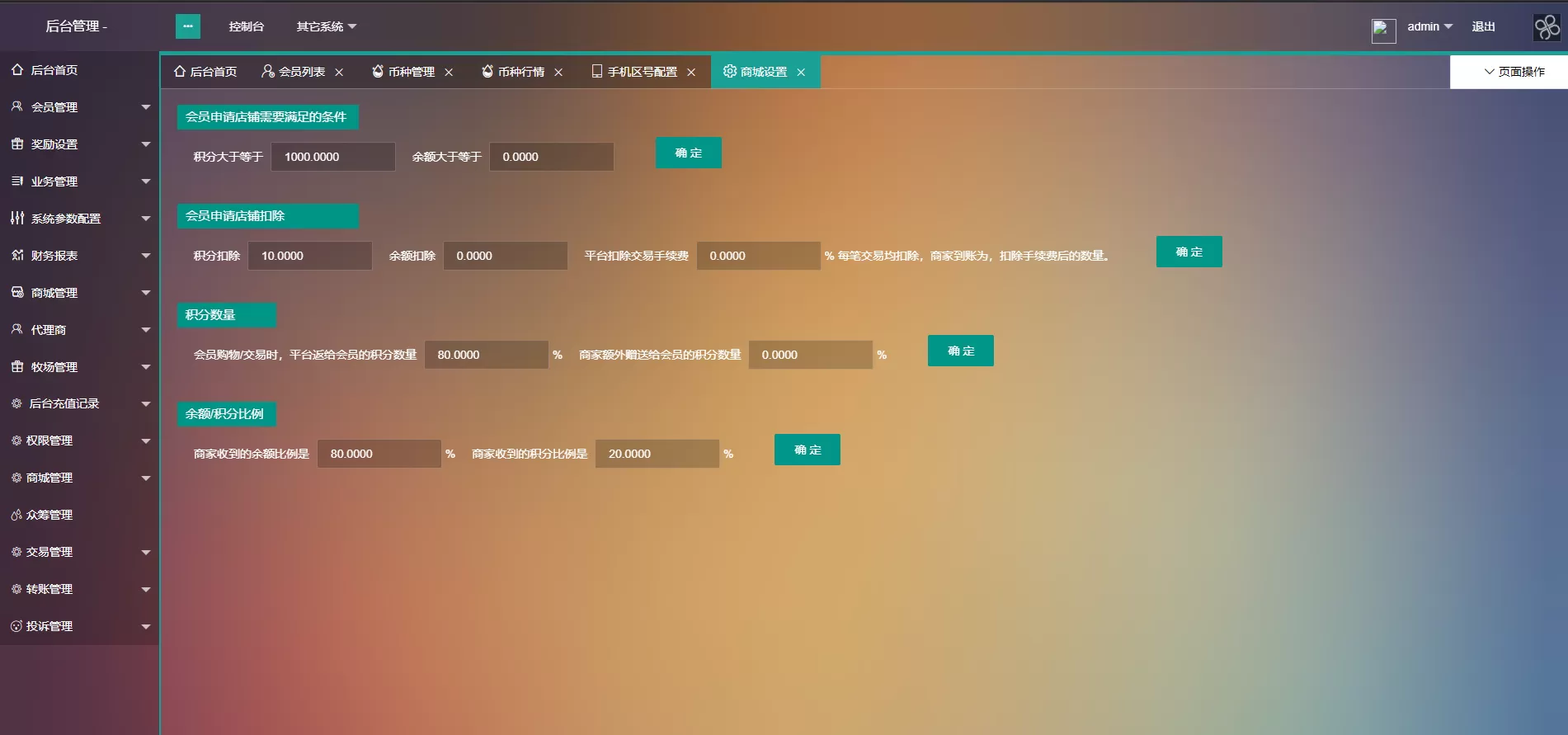This screenshot has height=735, width=1568.
Task: Click the 平台扣除交易手续费 input field
Action: click(757, 256)
